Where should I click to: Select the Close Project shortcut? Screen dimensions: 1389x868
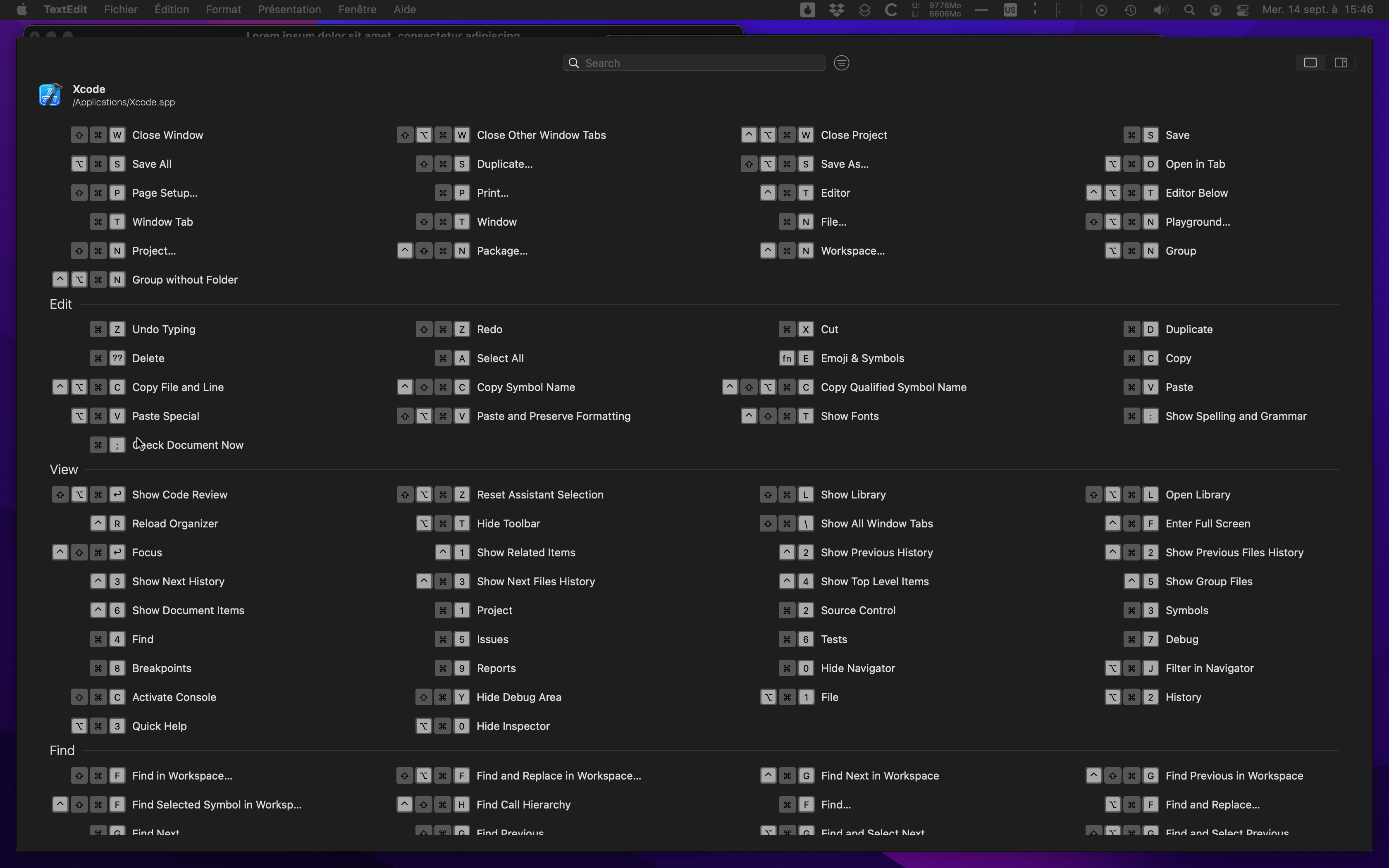[814, 135]
